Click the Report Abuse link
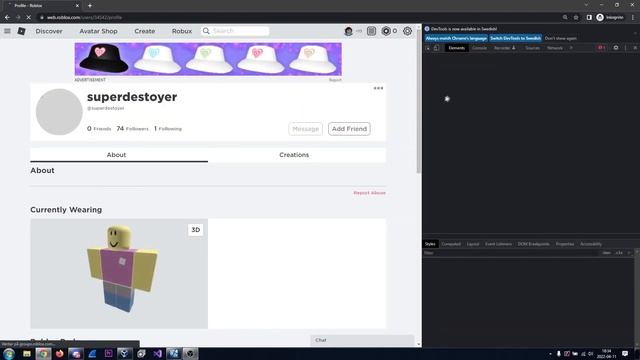Image resolution: width=640 pixels, height=360 pixels. pos(369,193)
